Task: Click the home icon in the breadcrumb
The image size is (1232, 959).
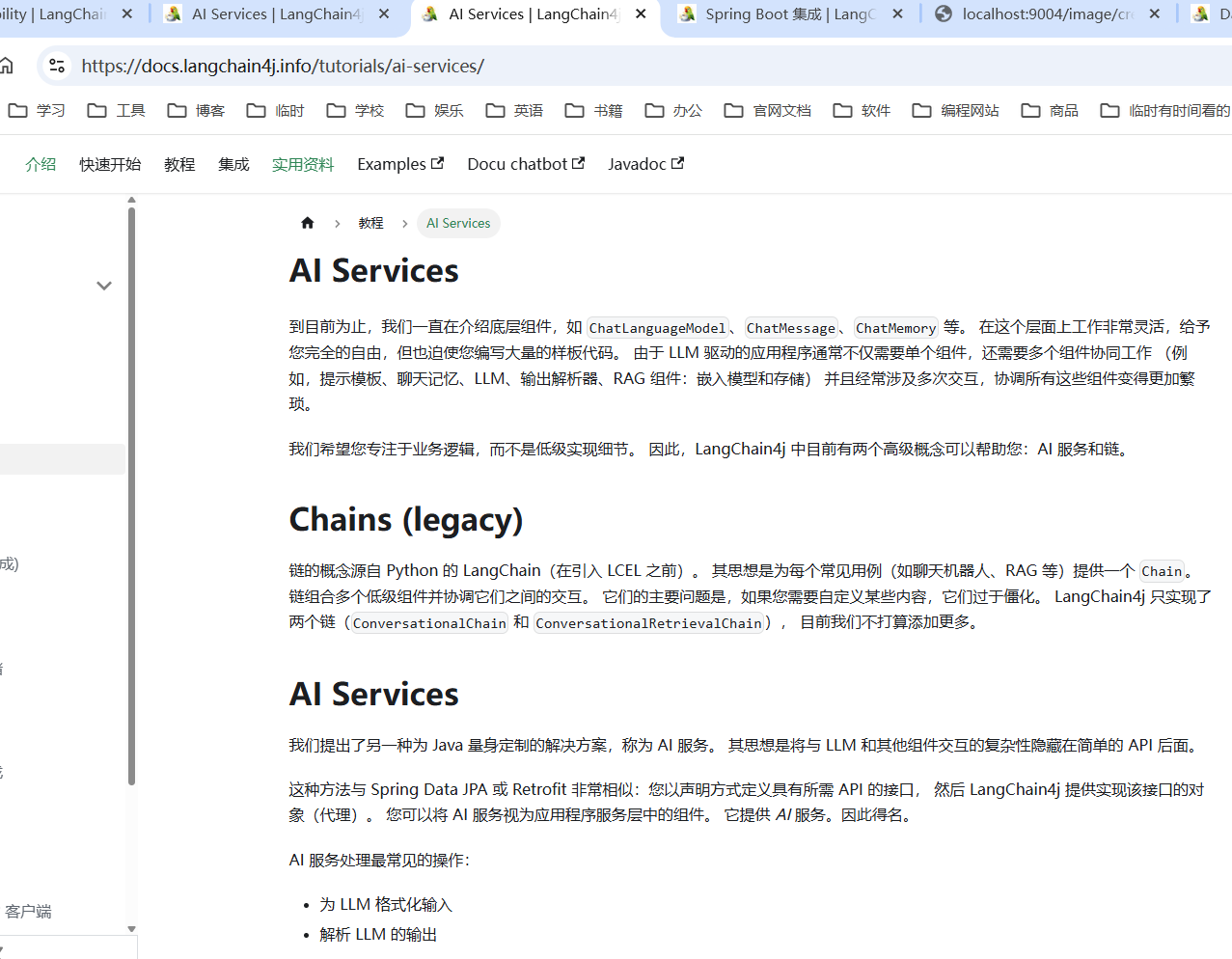Action: pos(307,222)
